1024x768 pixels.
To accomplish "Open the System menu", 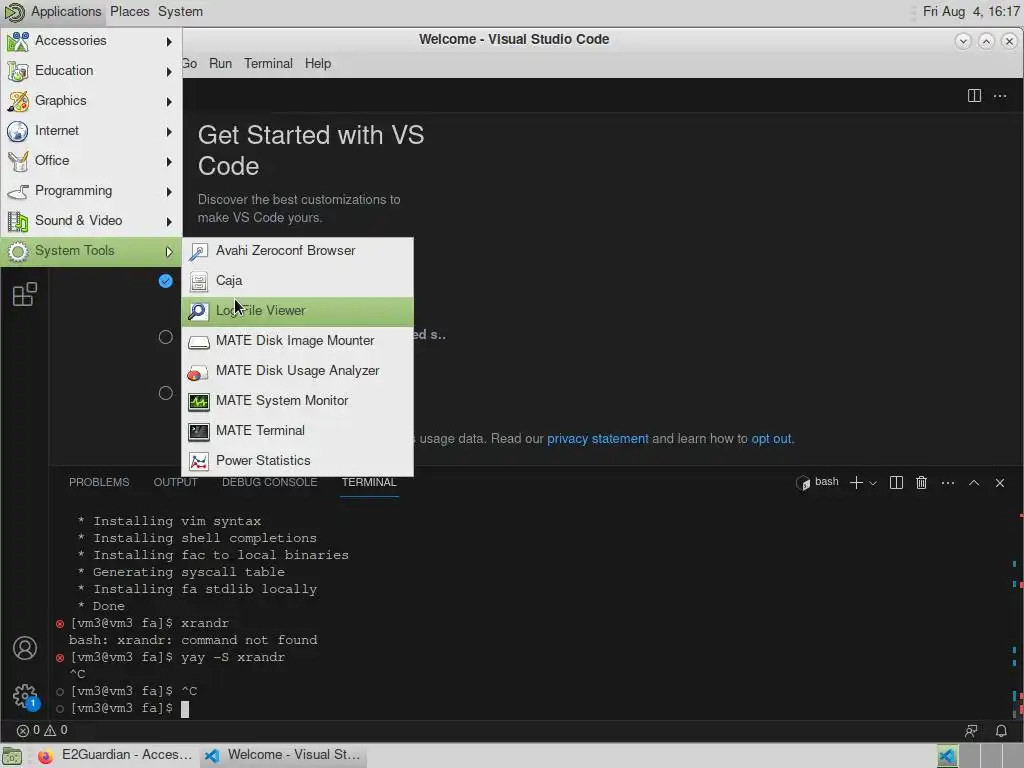I will [180, 12].
